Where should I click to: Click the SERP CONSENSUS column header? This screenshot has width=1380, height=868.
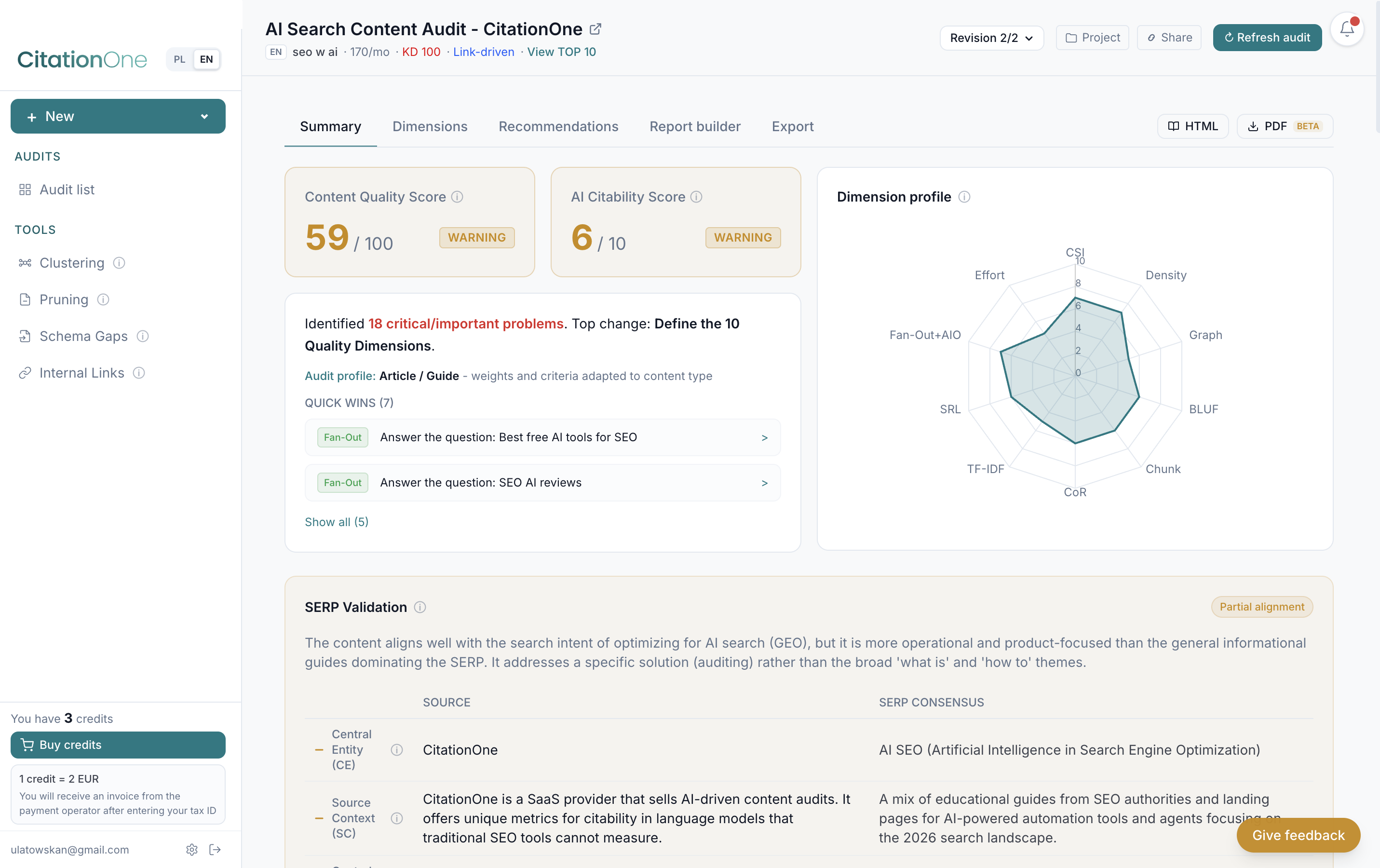coord(931,702)
